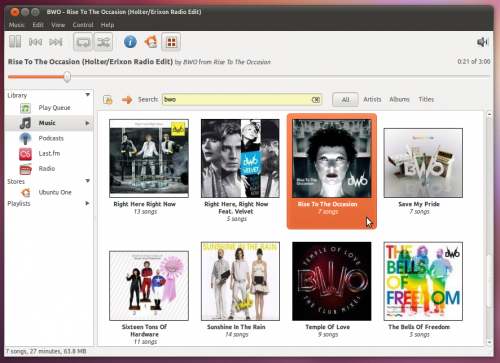Expand the Playlists section arrow

[87, 203]
